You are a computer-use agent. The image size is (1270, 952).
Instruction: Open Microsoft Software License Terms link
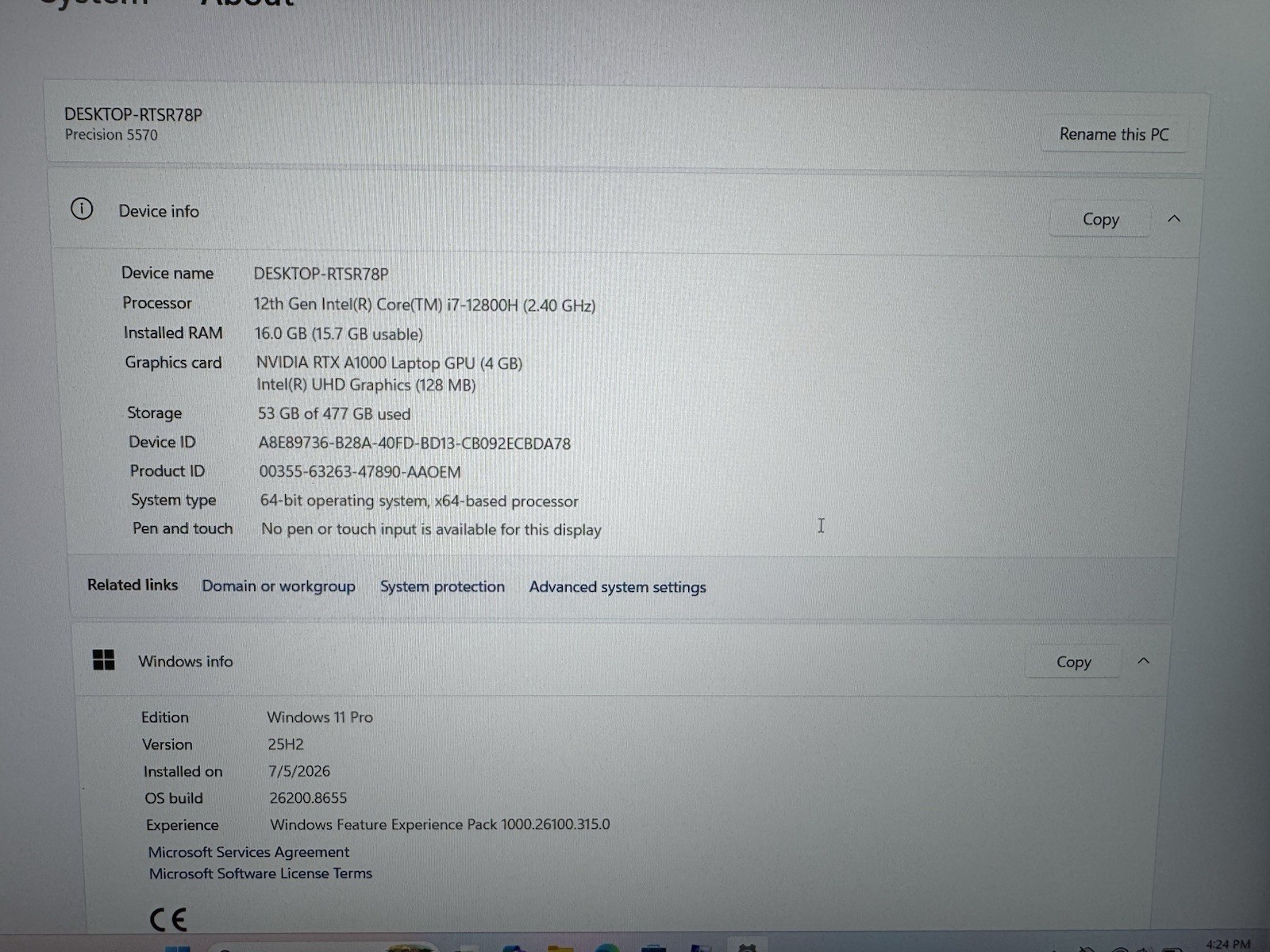point(260,873)
